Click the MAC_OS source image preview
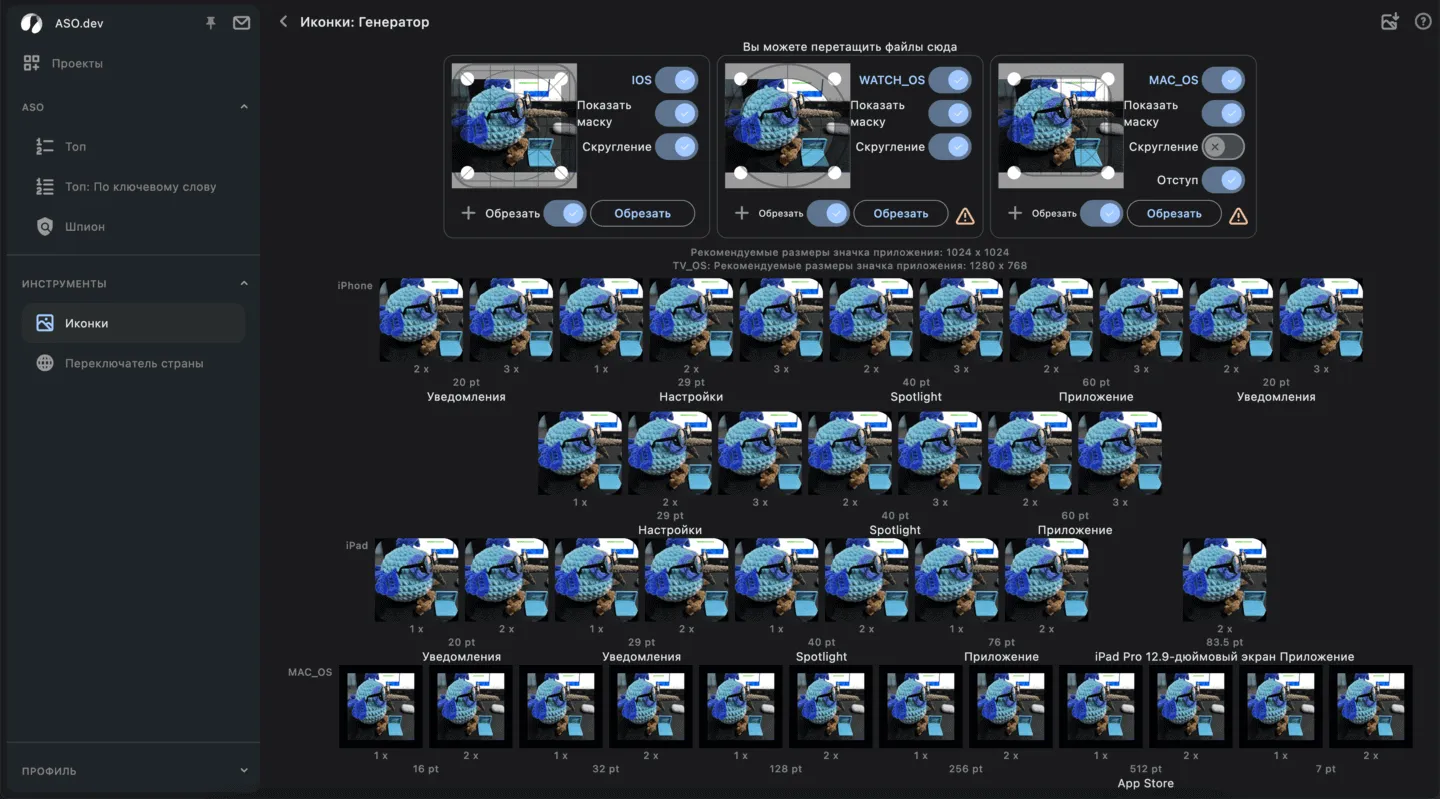The height and width of the screenshot is (799, 1440). pyautogui.click(x=1060, y=125)
